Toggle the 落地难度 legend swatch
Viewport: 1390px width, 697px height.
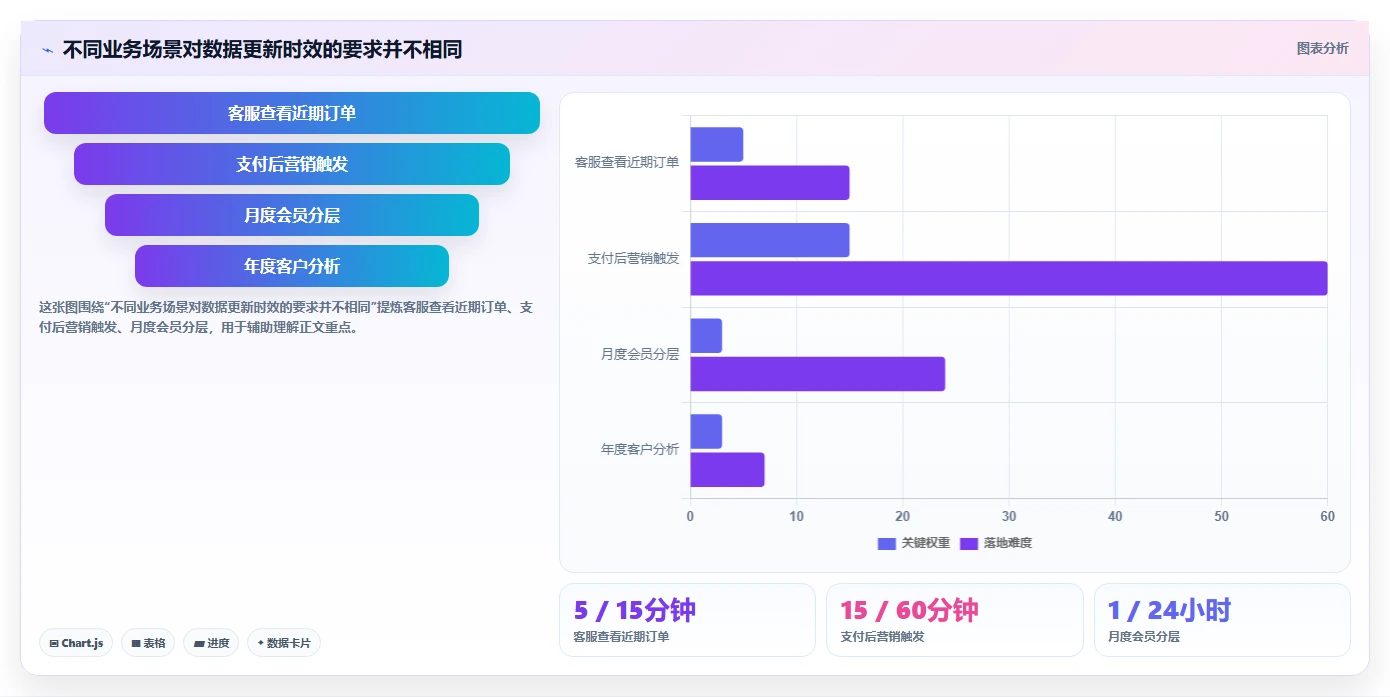point(969,543)
